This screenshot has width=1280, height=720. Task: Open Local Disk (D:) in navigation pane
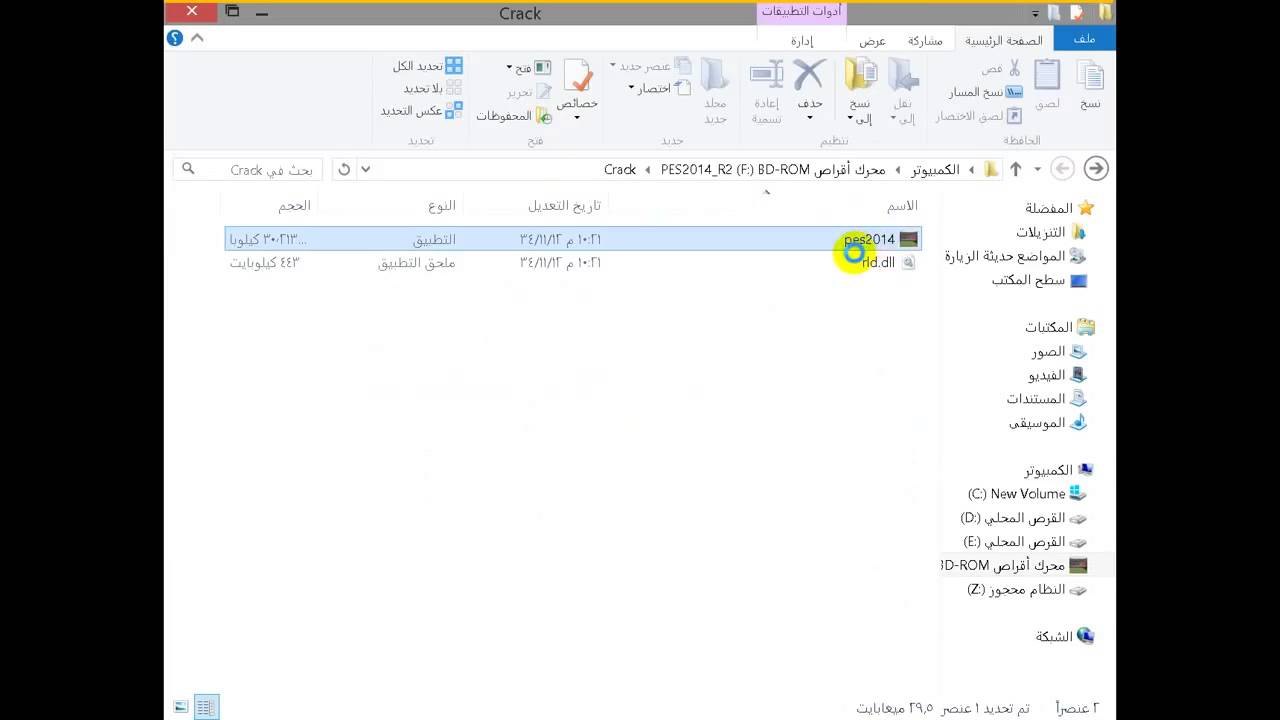tap(1023, 518)
